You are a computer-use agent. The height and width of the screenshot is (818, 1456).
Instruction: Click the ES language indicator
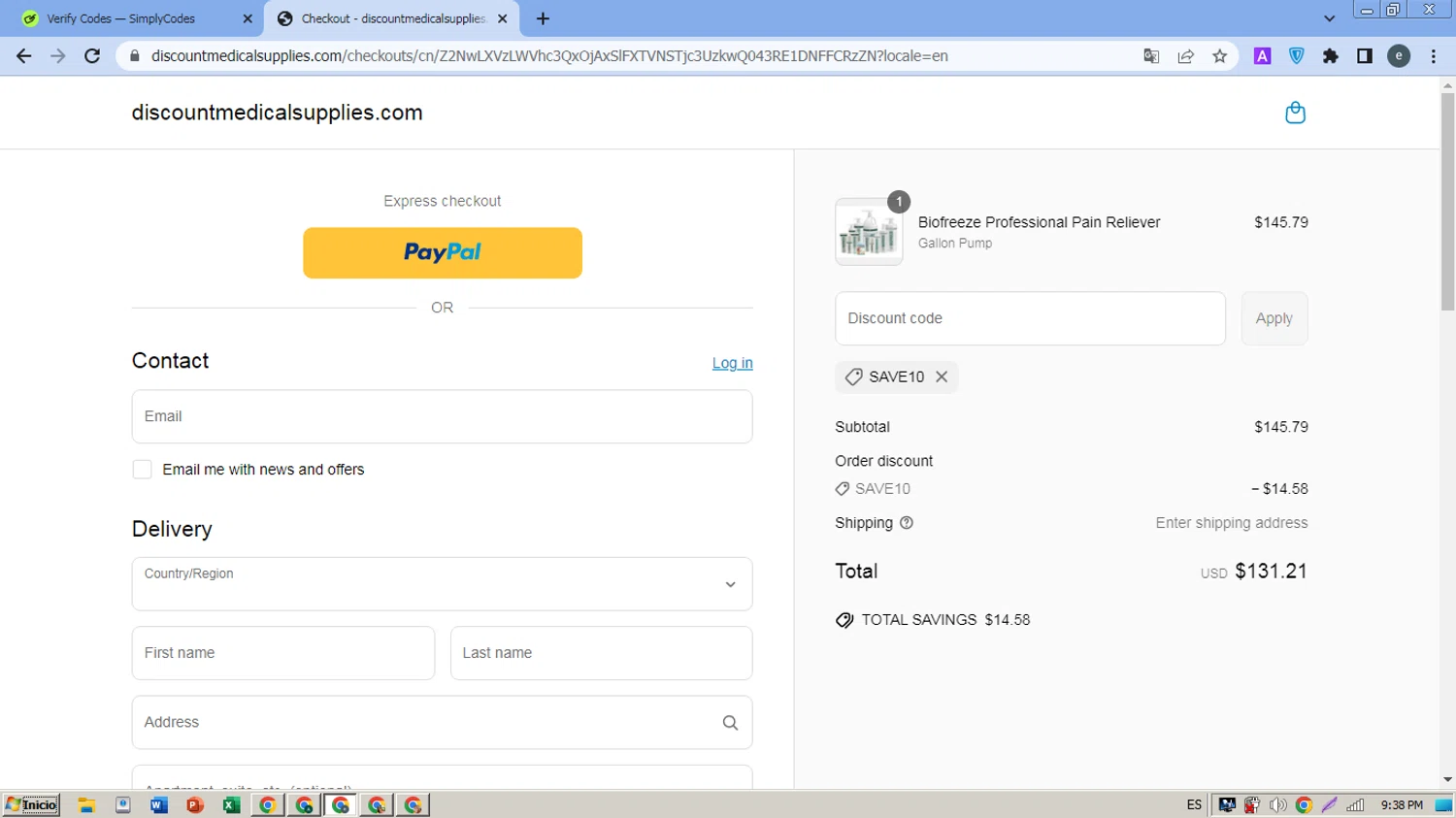(1194, 804)
